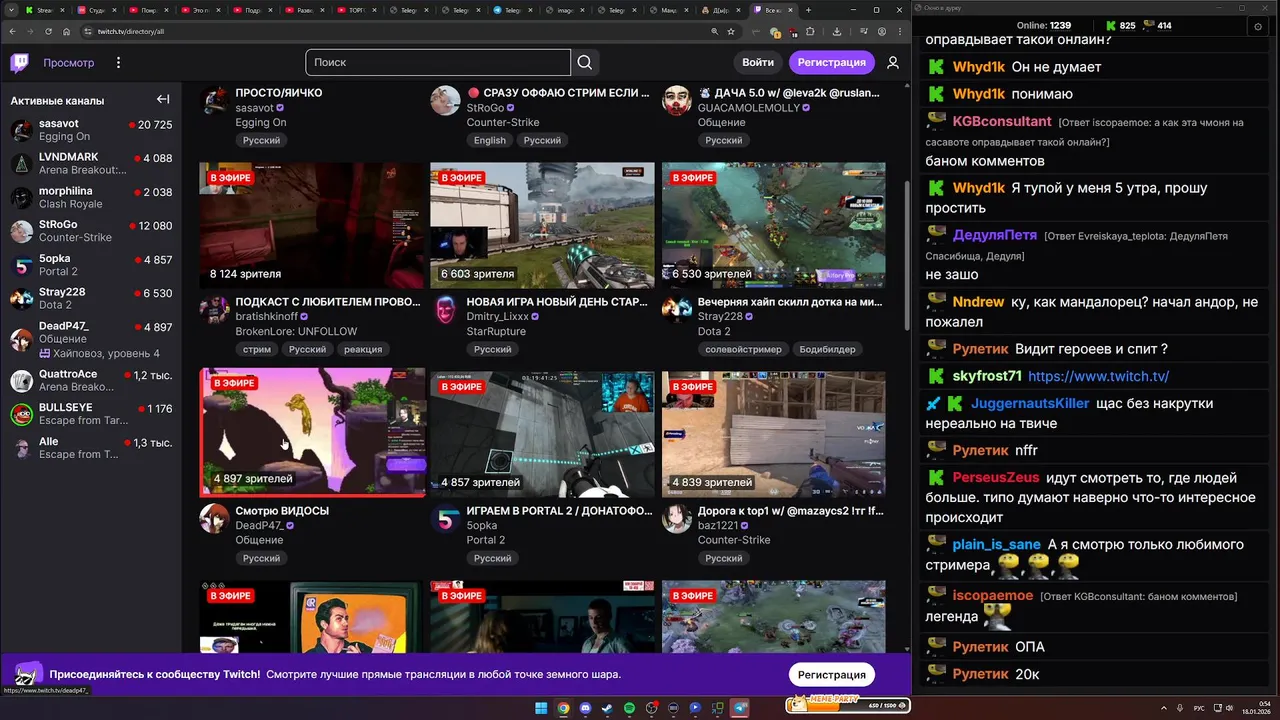Switch to the image browser tab
Image resolution: width=1280 pixels, height=720 pixels.
coord(565,10)
